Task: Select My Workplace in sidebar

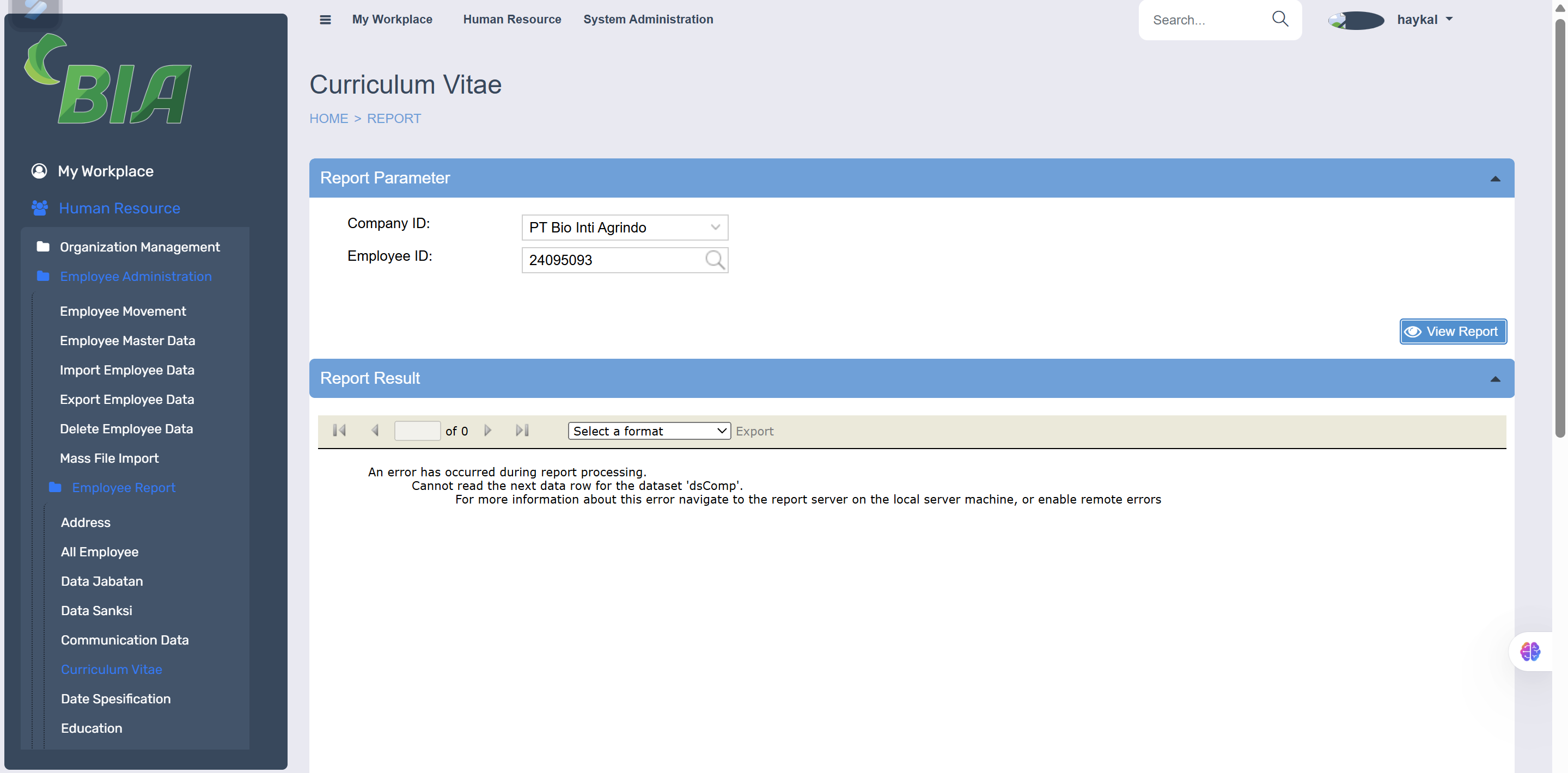Action: 105,171
